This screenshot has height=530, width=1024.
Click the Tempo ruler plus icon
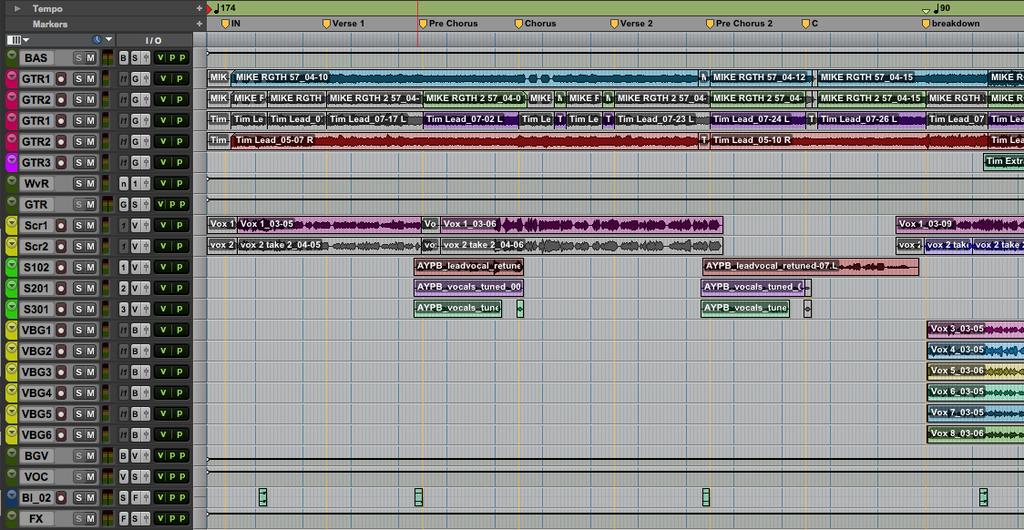[x=199, y=8]
